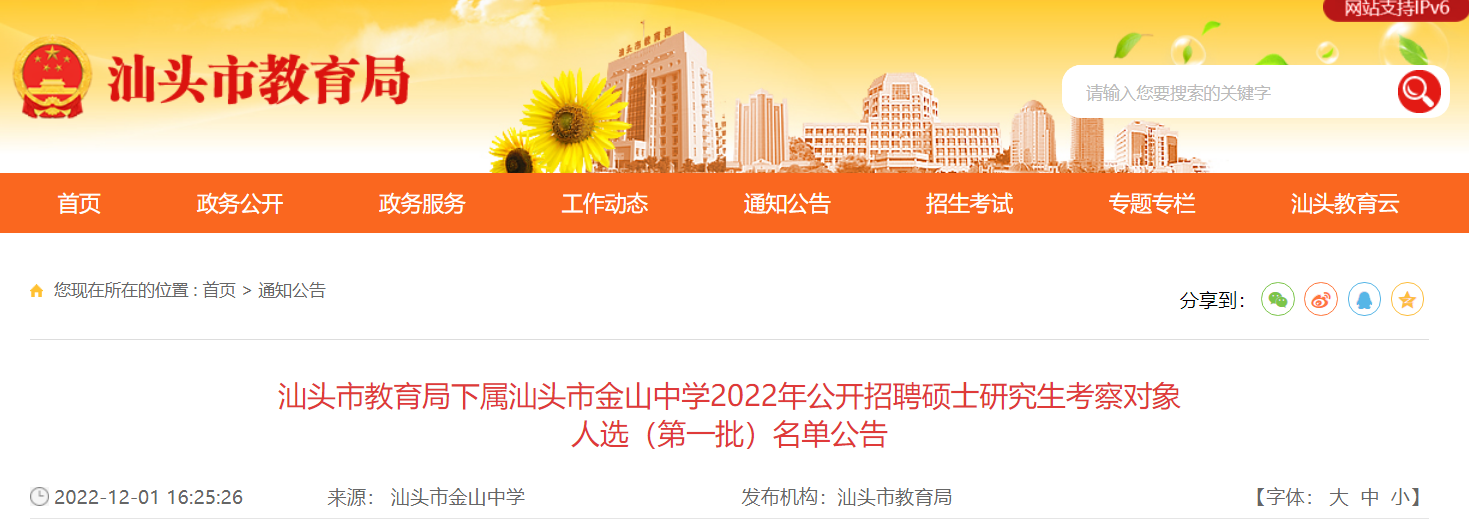1469x527 pixels.
Task: Click the clock icon beside date
Action: pyautogui.click(x=39, y=497)
